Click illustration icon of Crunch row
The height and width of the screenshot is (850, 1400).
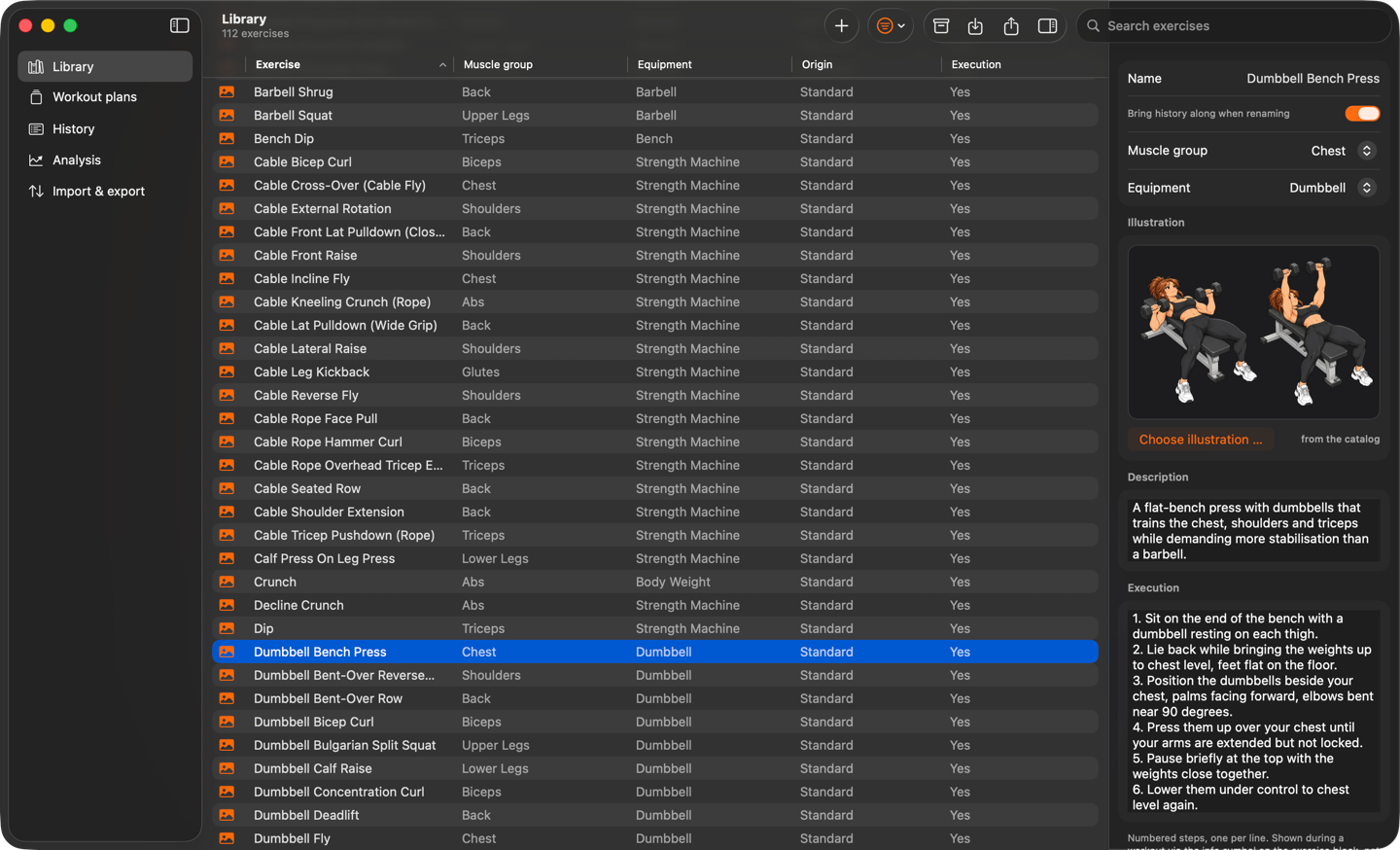click(x=227, y=582)
